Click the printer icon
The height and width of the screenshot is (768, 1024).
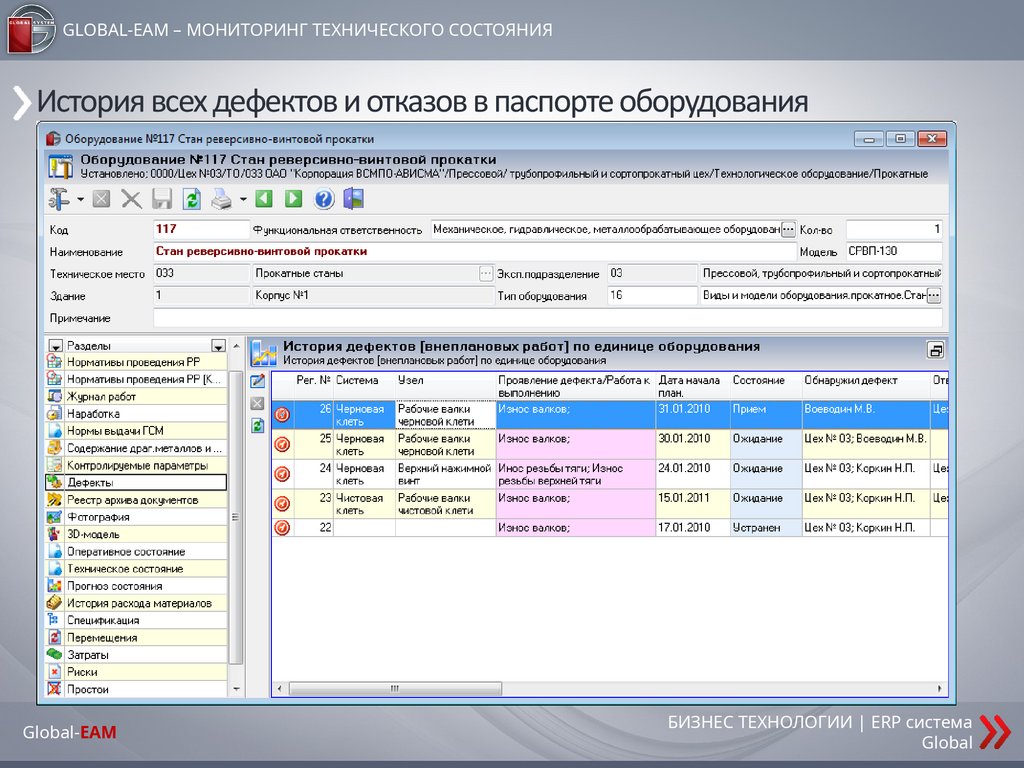click(x=221, y=199)
